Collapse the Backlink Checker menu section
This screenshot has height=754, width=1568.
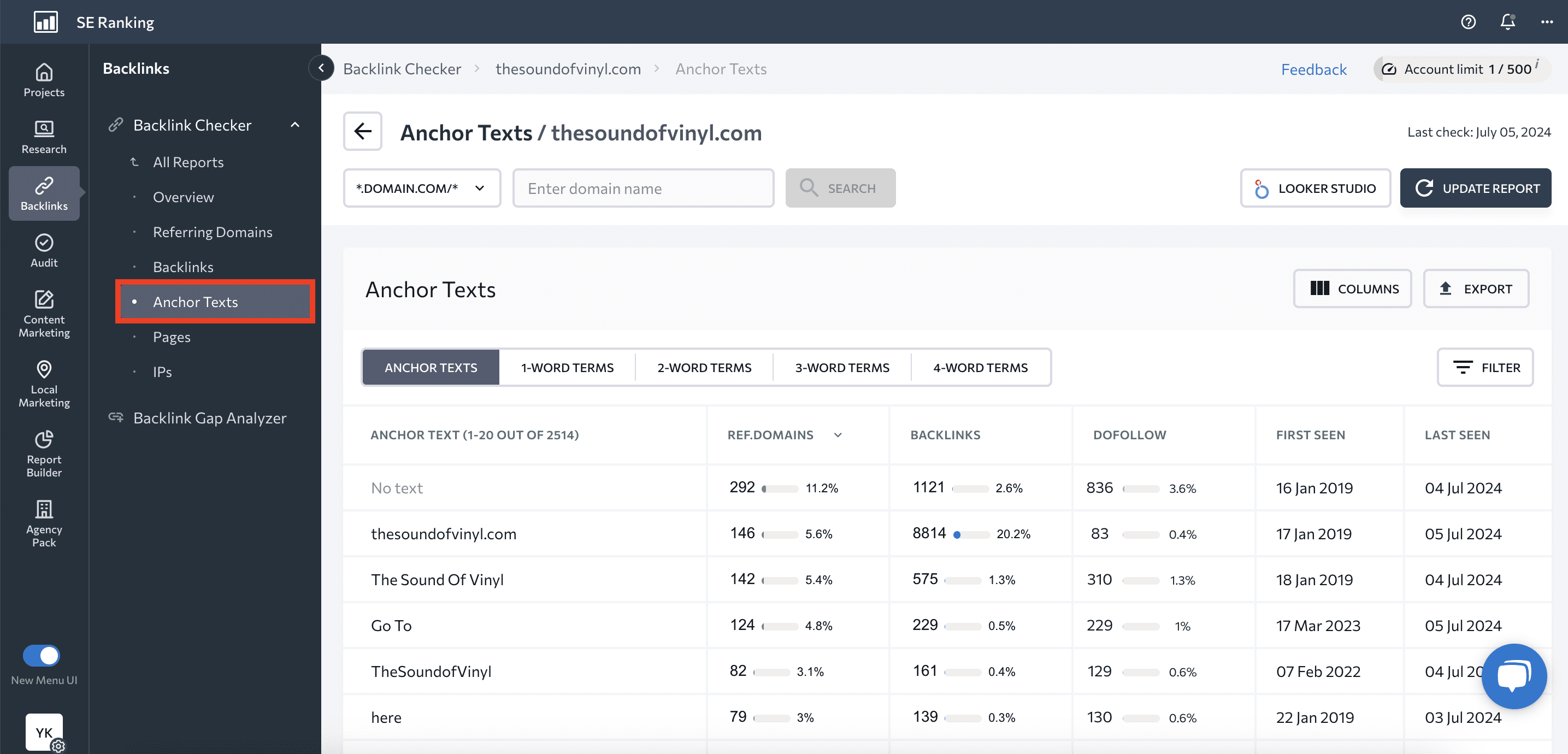(x=295, y=125)
